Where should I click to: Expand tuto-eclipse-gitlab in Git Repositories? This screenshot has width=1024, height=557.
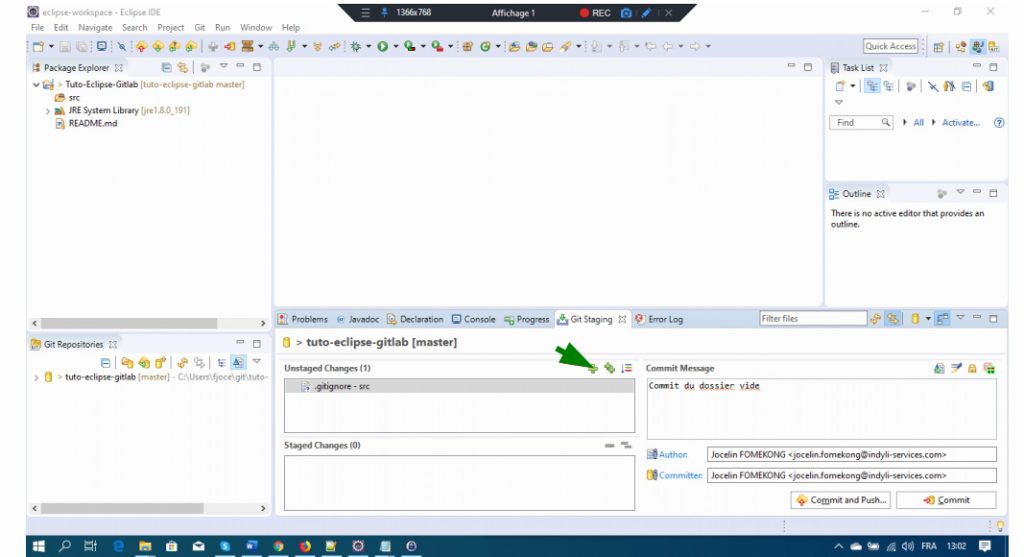point(37,377)
